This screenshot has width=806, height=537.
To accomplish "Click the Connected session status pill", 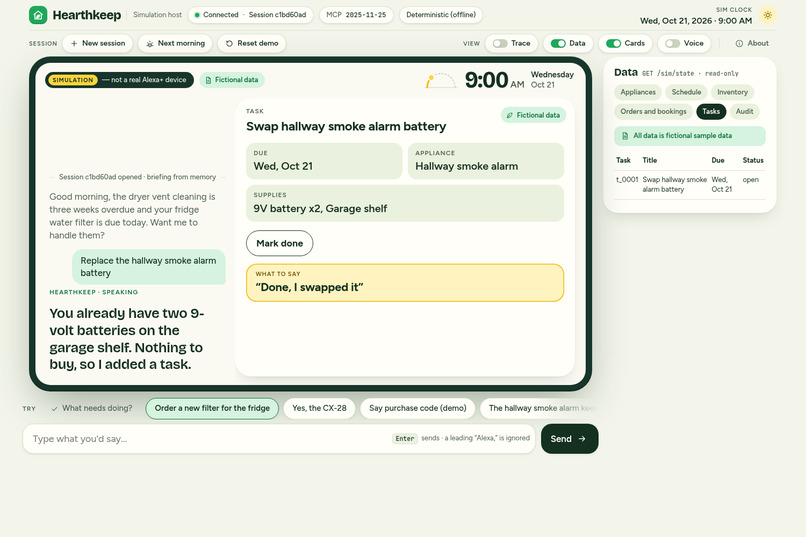I will click(x=250, y=15).
